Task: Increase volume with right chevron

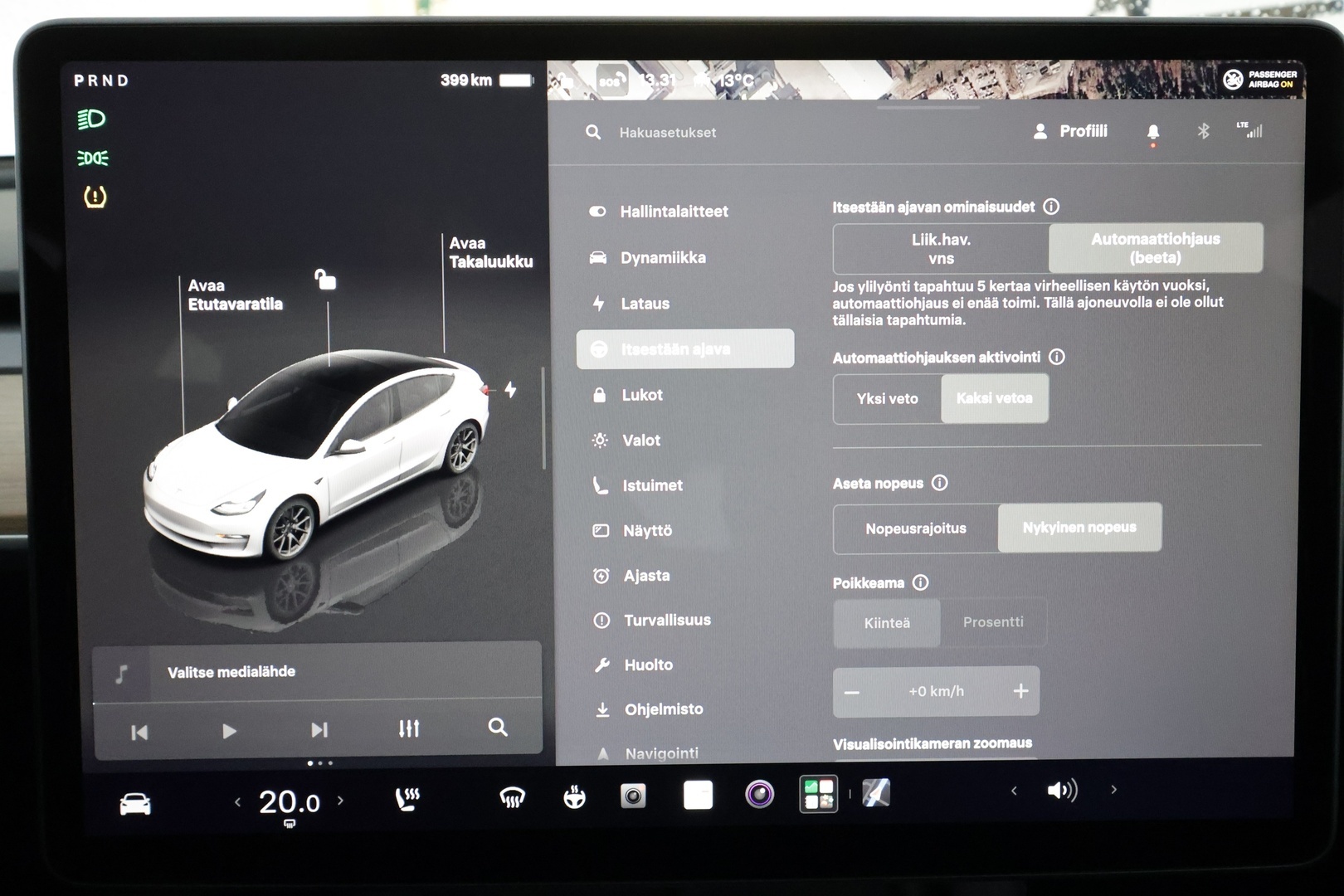Action: point(1113,790)
